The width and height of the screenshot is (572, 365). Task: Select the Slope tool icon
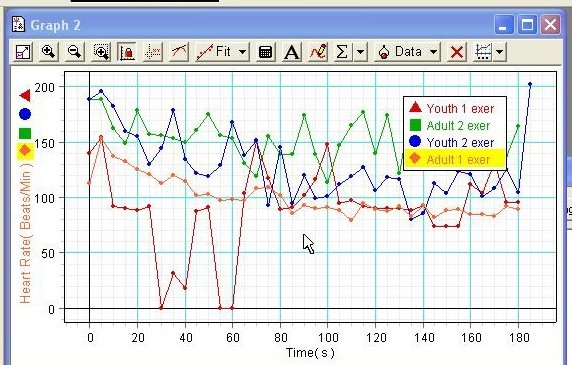[179, 52]
